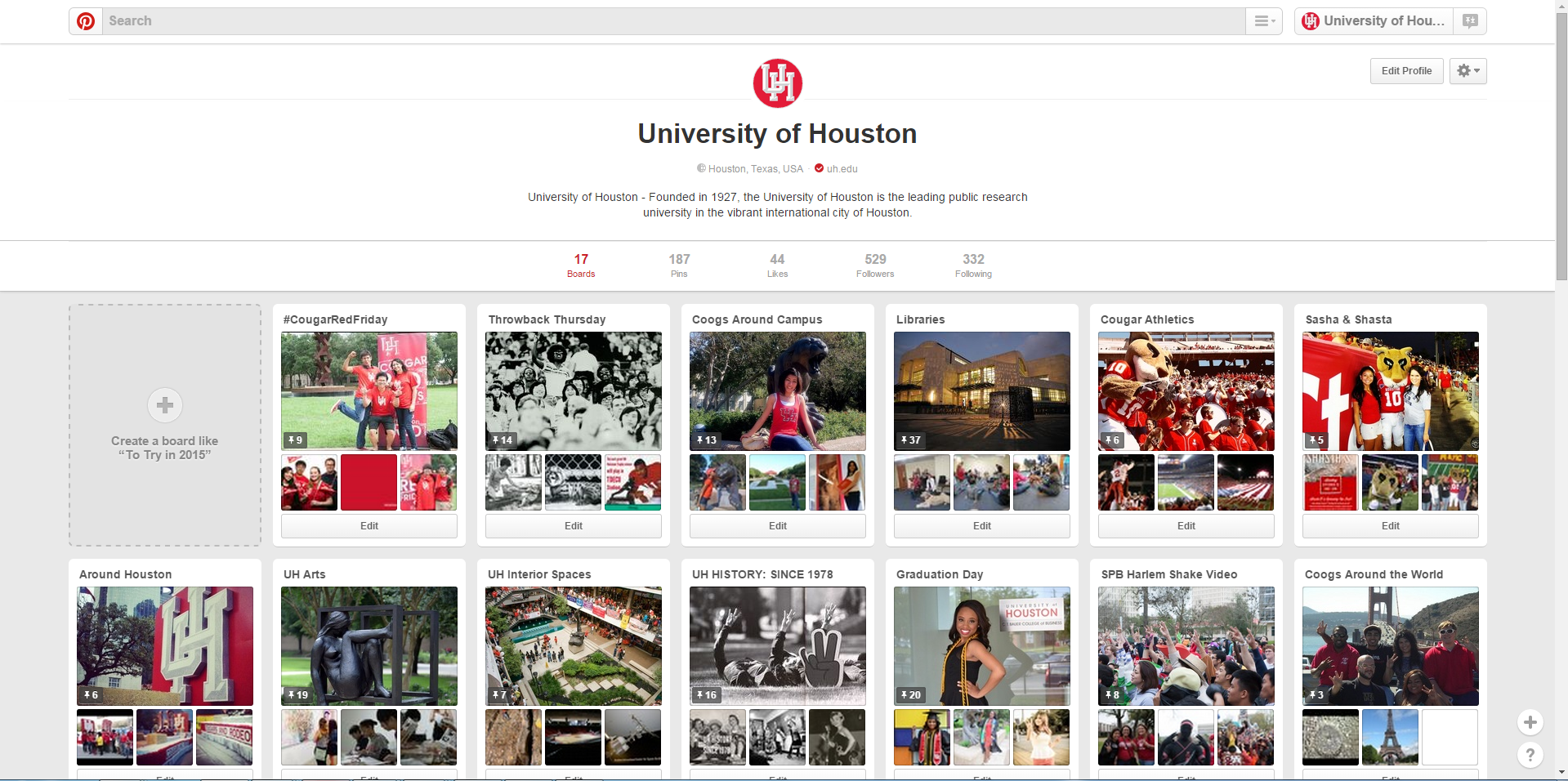Click pin count badge 14 on Throwback Thursday

click(503, 440)
